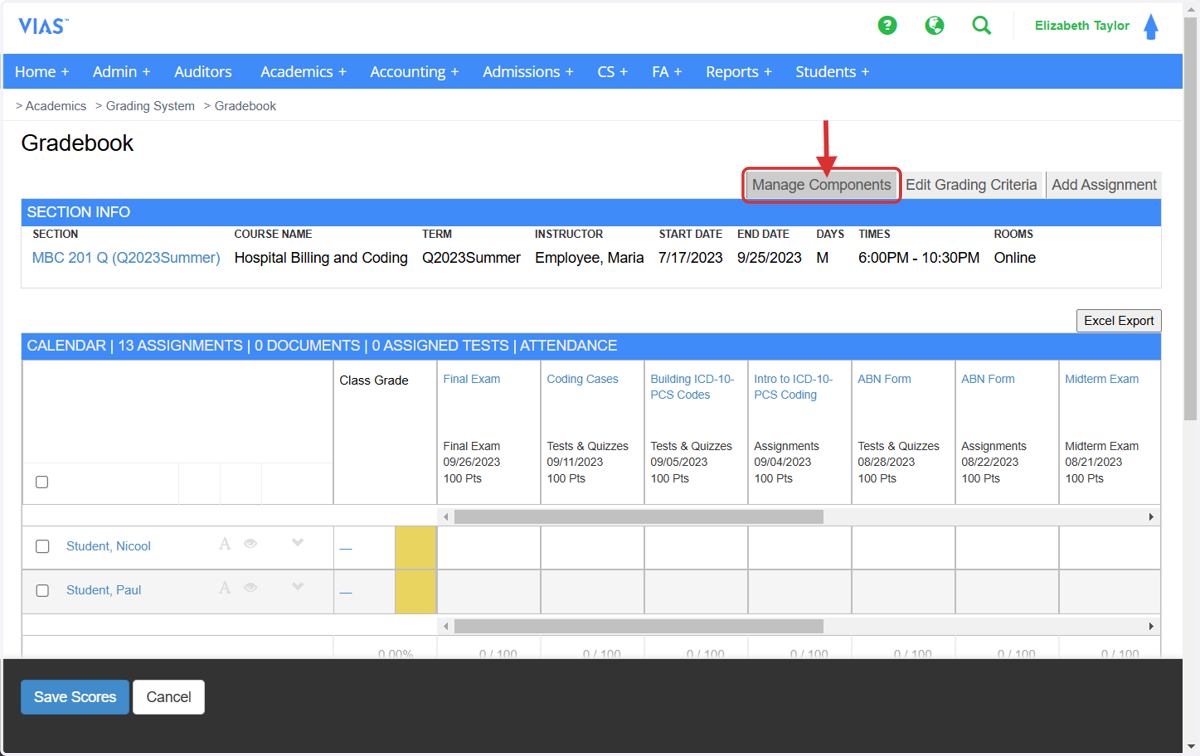Open Student, Paul profile link

click(x=103, y=590)
